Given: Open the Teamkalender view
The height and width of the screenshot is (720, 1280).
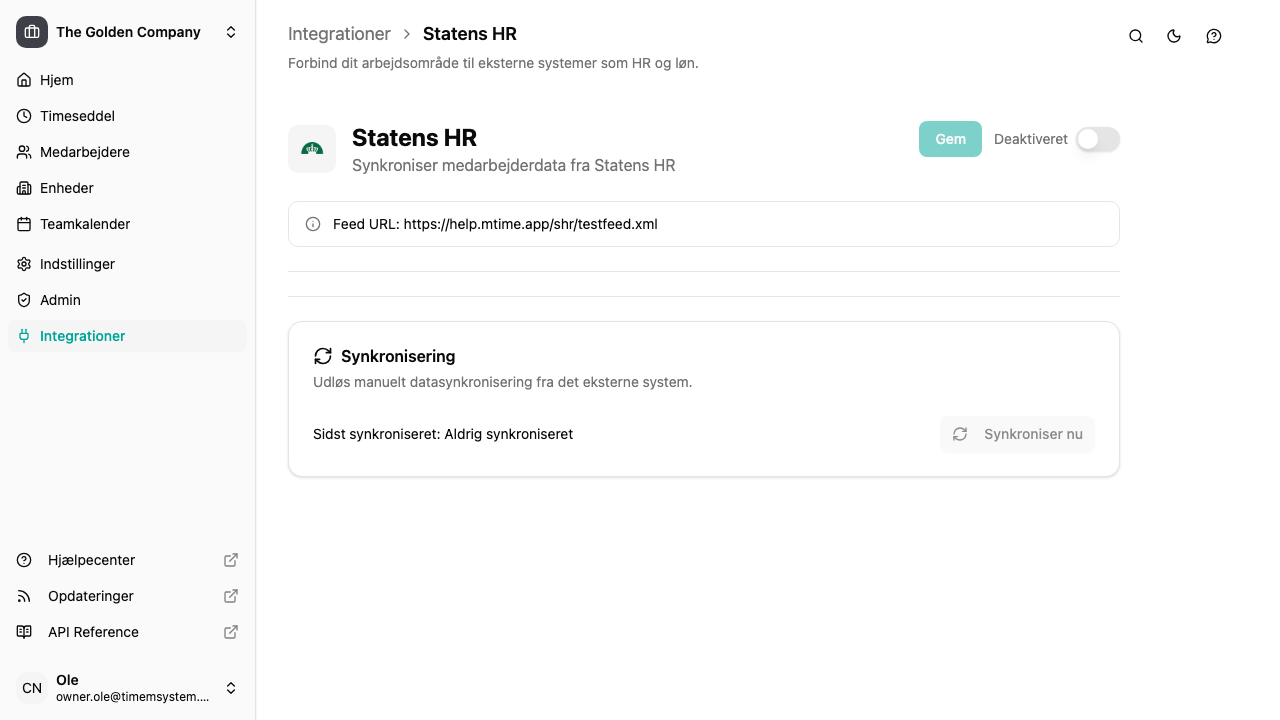Looking at the screenshot, I should pos(127,224).
